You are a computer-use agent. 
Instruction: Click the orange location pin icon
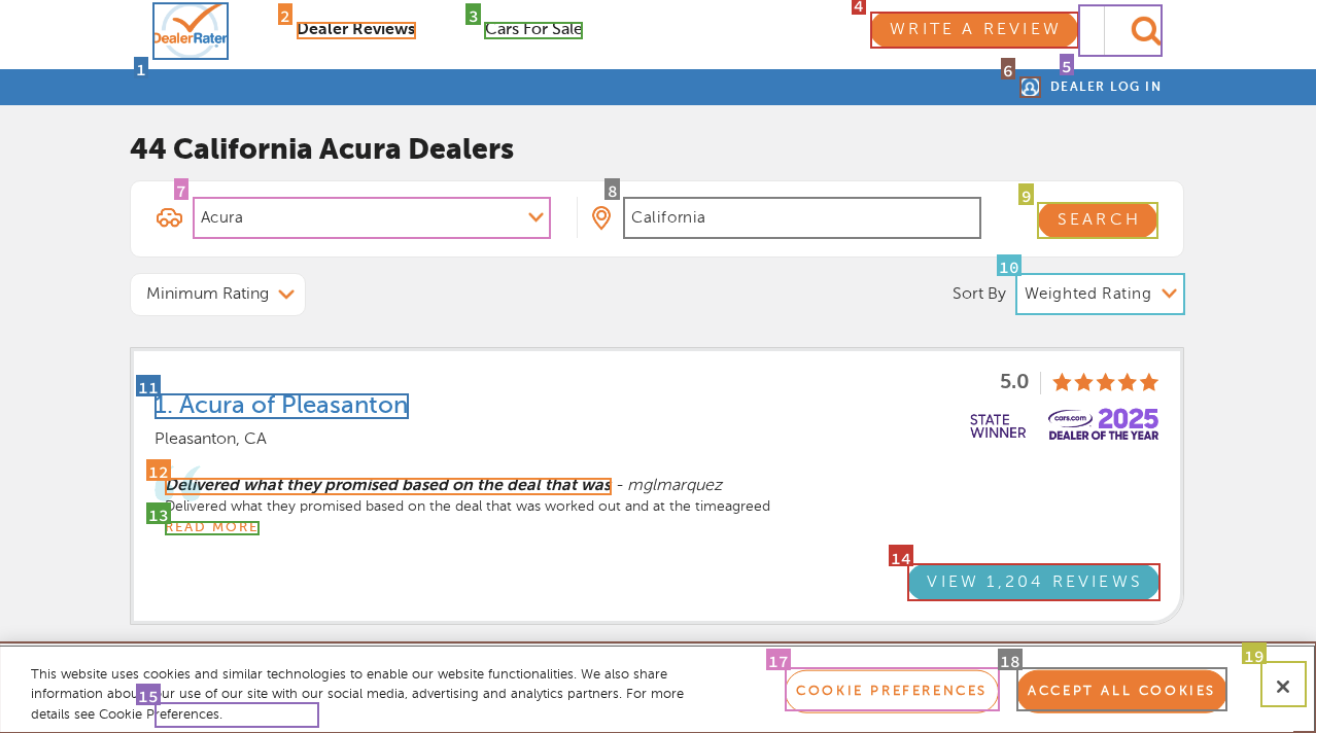(x=602, y=217)
